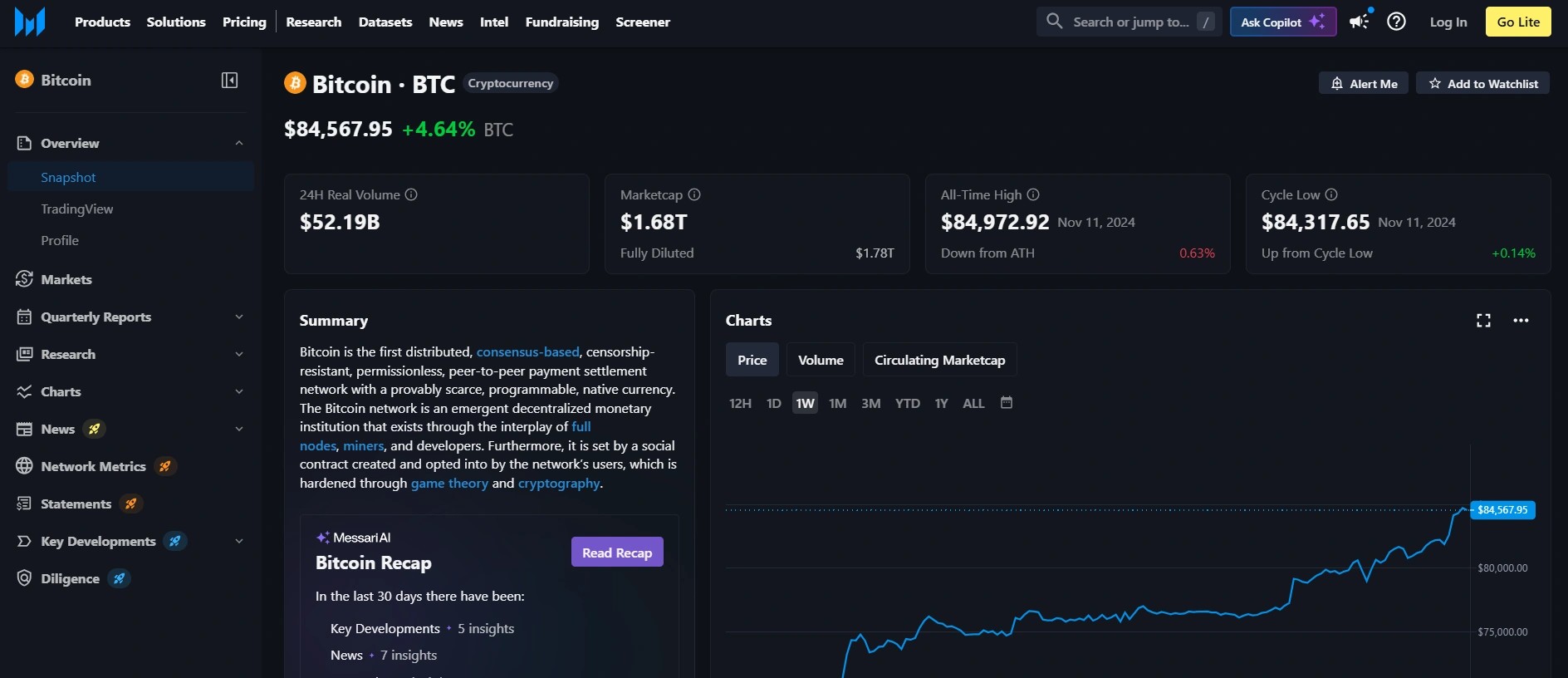Viewport: 1568px width, 678px height.
Task: Collapse the sidebar panel icon
Action: [229, 80]
